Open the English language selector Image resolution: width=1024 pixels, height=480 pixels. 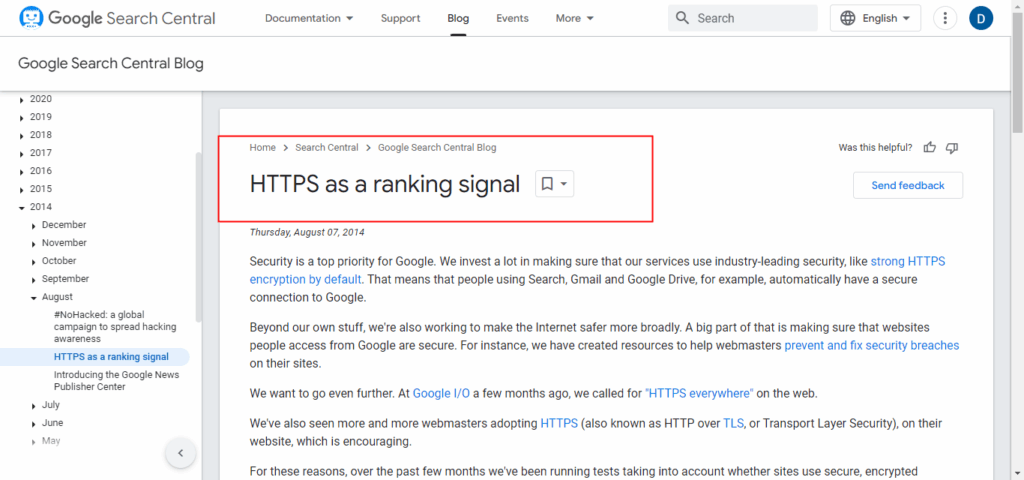point(875,18)
